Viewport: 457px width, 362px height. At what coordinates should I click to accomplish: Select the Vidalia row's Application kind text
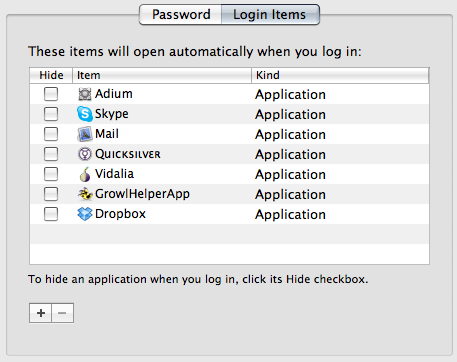click(x=290, y=175)
